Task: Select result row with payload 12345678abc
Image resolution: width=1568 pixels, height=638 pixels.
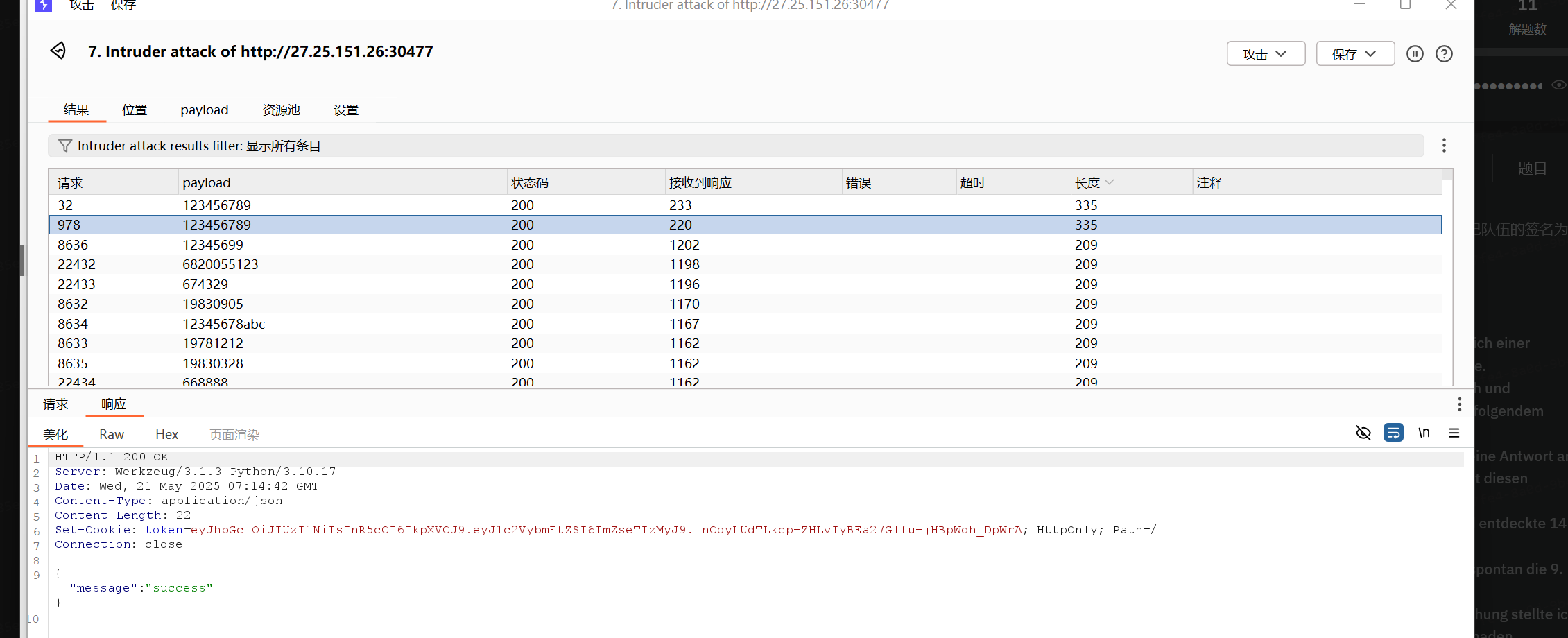Action: [223, 324]
